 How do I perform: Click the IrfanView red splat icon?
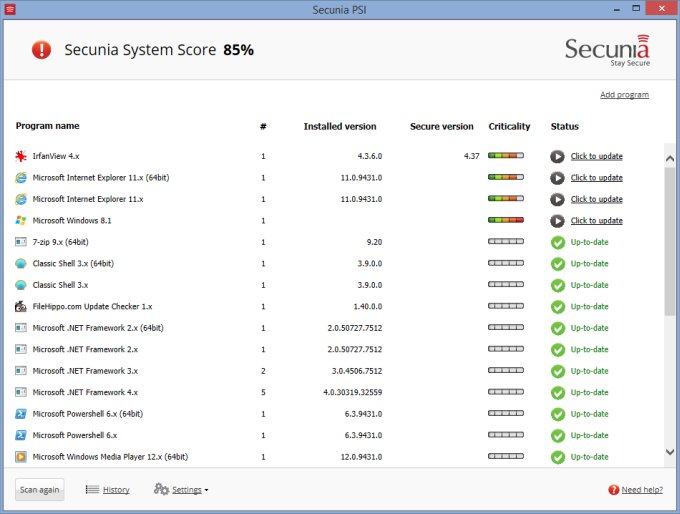21,156
